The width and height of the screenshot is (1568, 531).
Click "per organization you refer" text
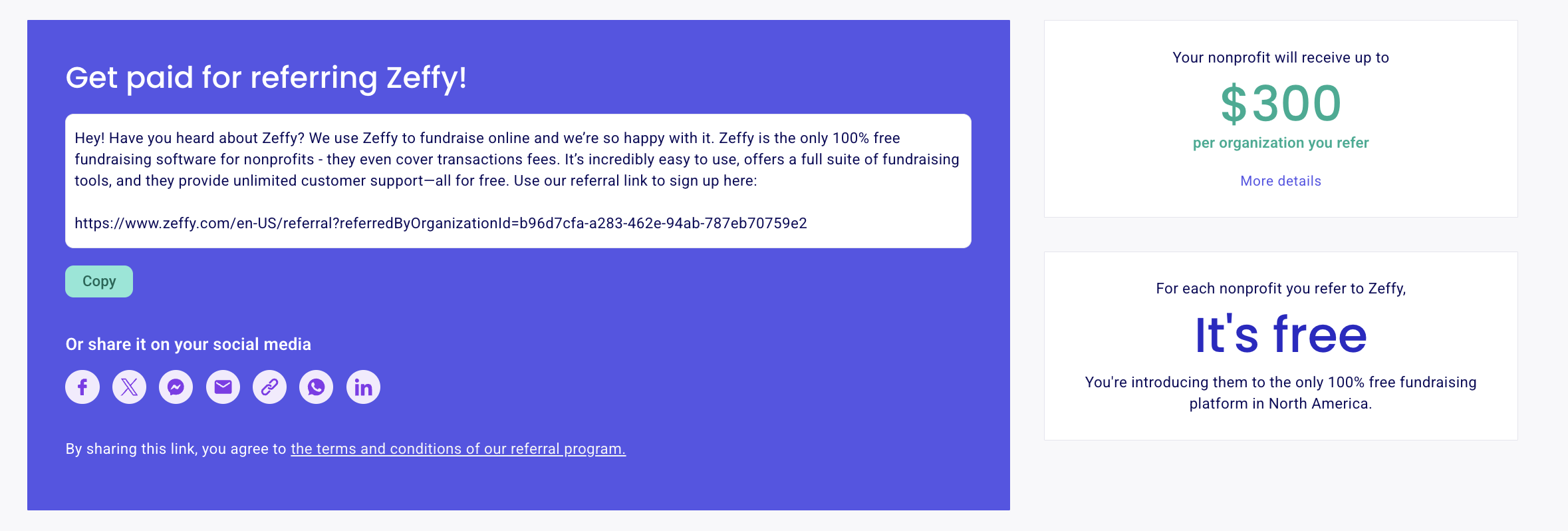point(1281,143)
